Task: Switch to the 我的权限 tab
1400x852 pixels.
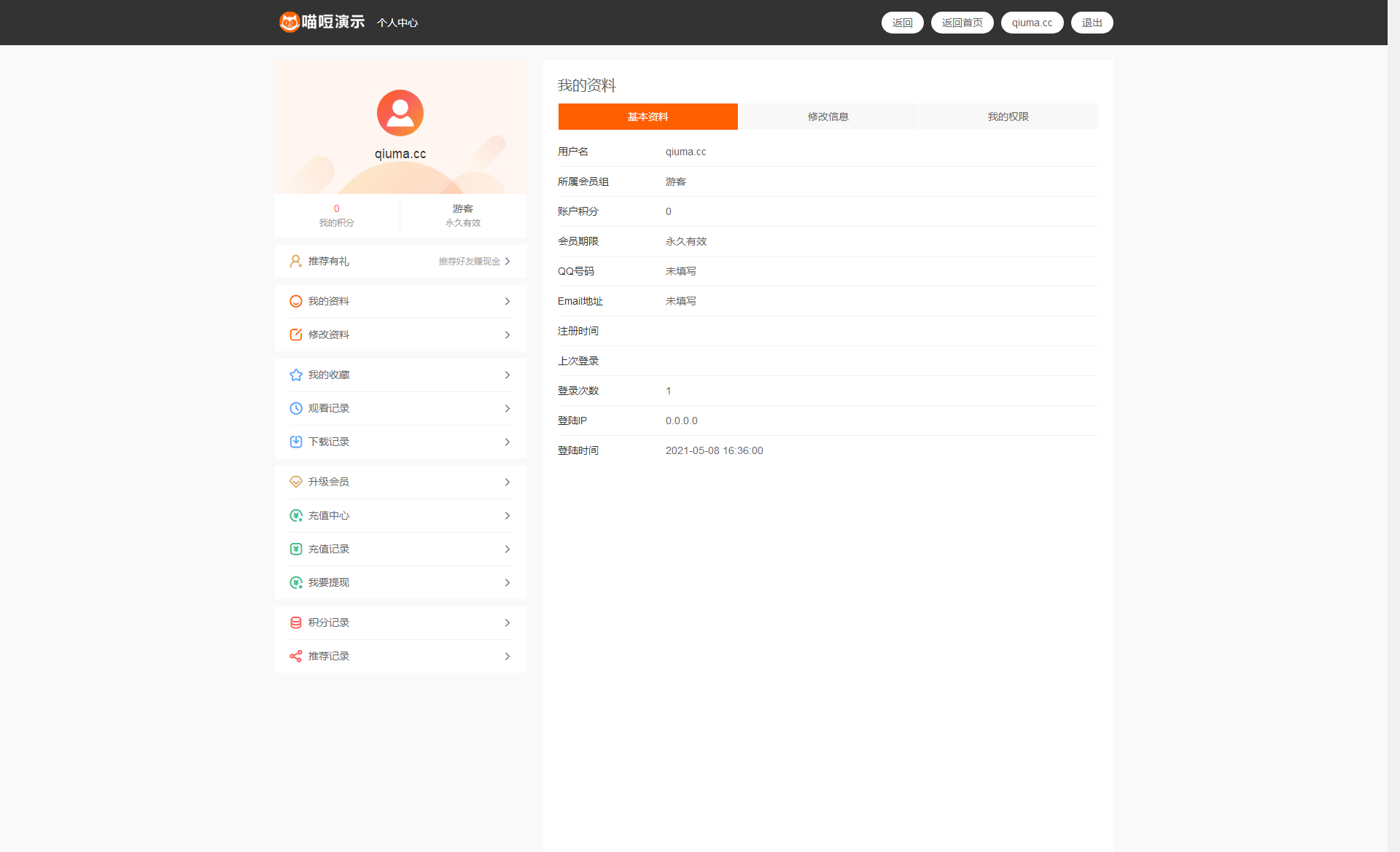Action: pos(1008,117)
